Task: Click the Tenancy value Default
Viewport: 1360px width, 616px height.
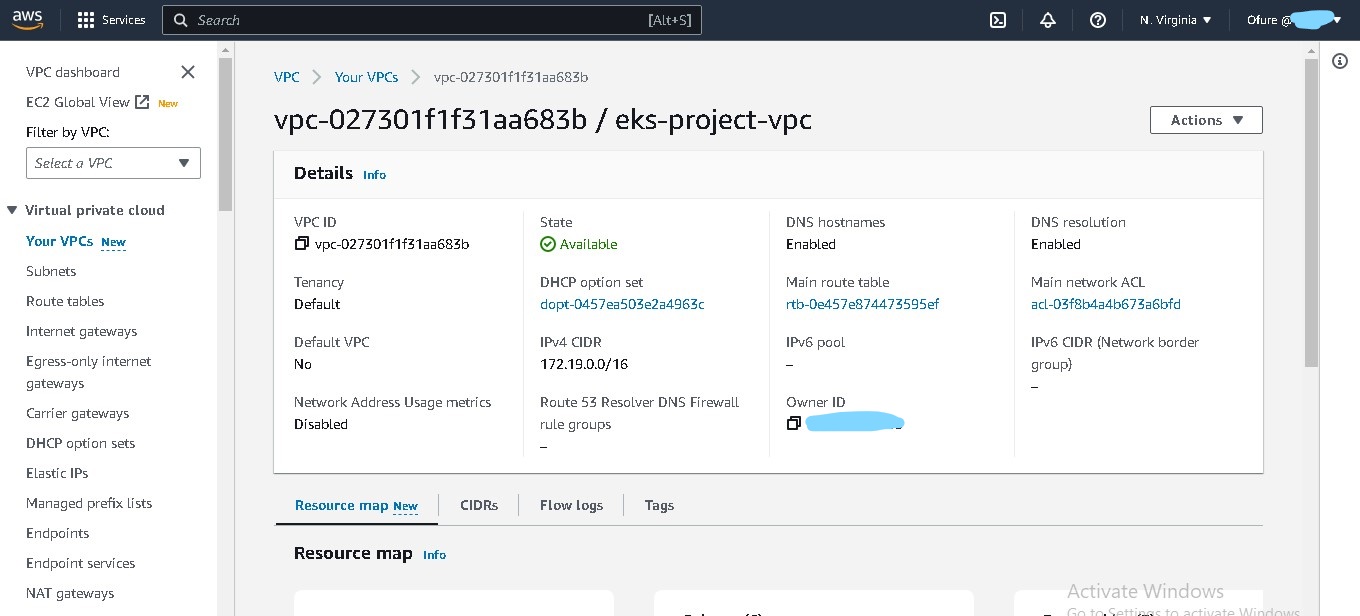Action: [x=317, y=304]
